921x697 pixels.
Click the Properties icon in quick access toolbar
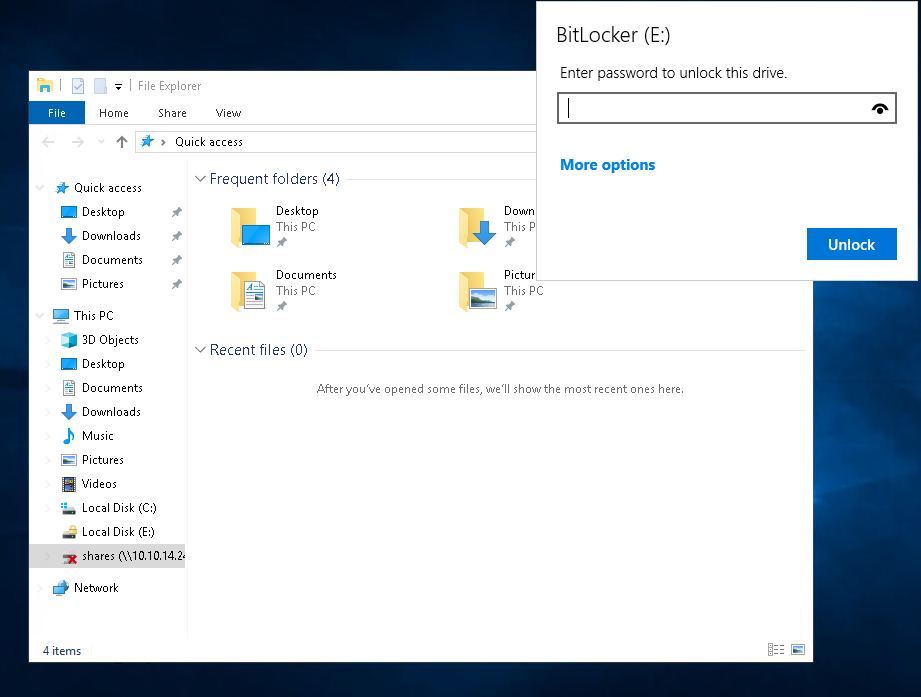tap(78, 86)
